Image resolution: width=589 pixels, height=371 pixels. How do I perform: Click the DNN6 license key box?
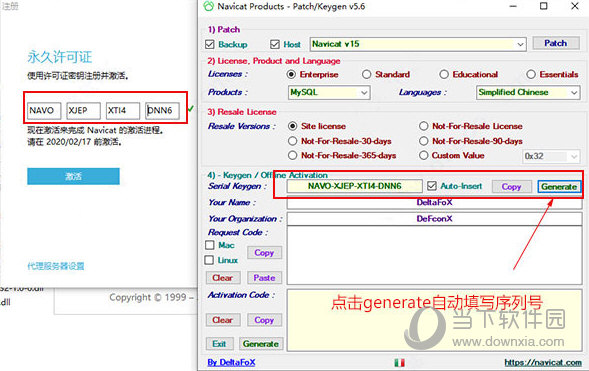[x=162, y=111]
